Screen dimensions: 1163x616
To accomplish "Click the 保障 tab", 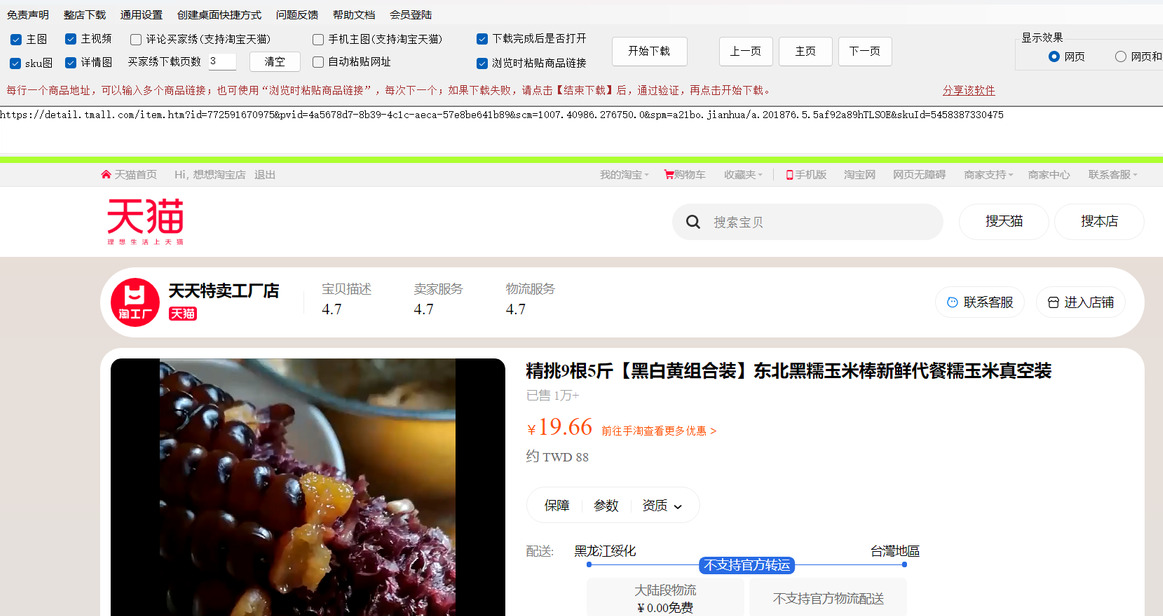I will pyautogui.click(x=557, y=506).
